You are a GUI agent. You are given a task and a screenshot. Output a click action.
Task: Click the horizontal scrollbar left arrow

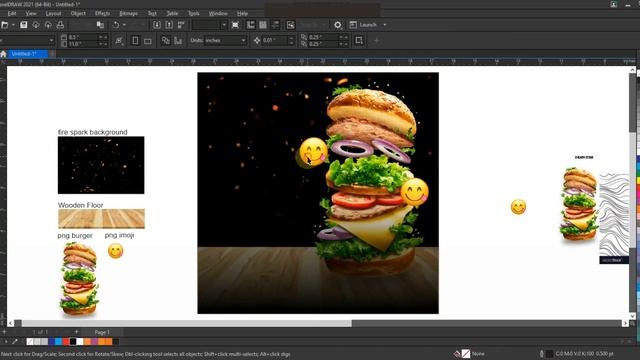11,323
